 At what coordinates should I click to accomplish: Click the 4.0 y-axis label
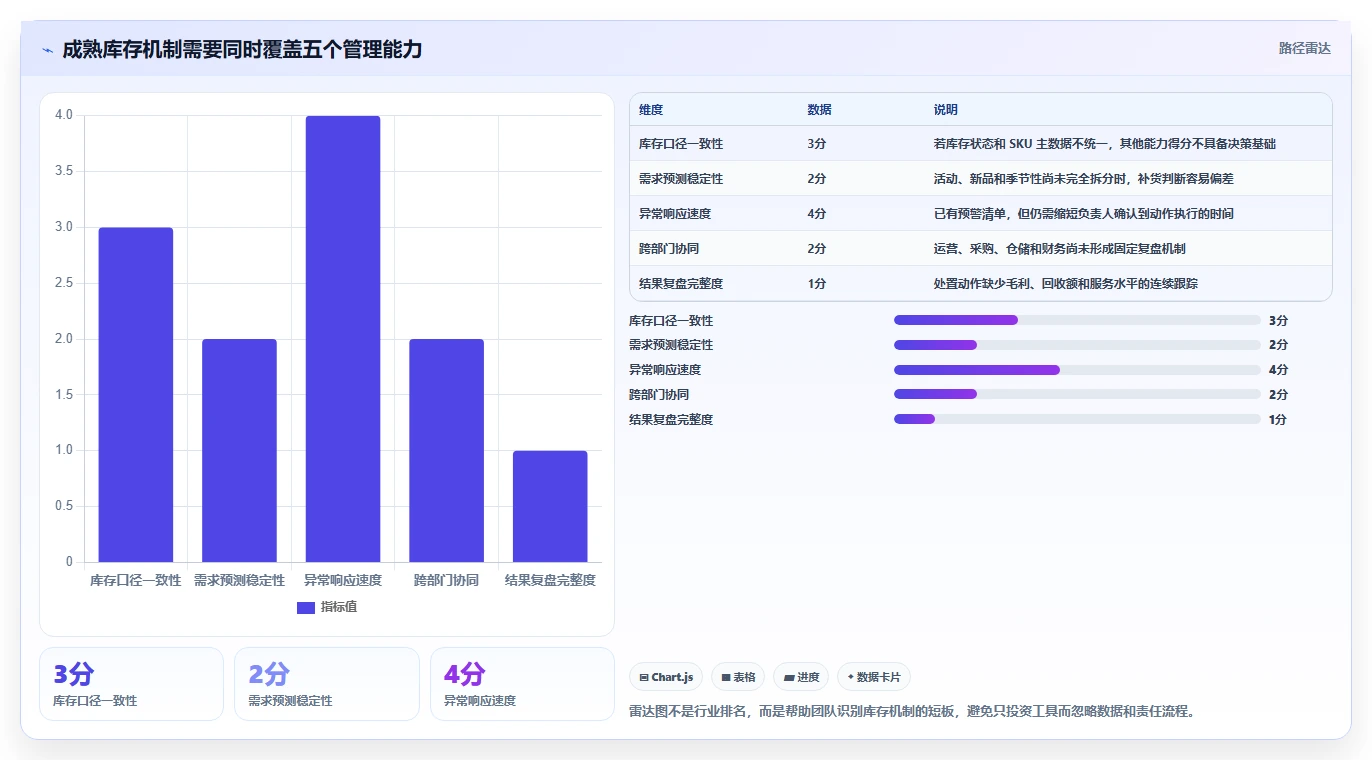coord(64,115)
